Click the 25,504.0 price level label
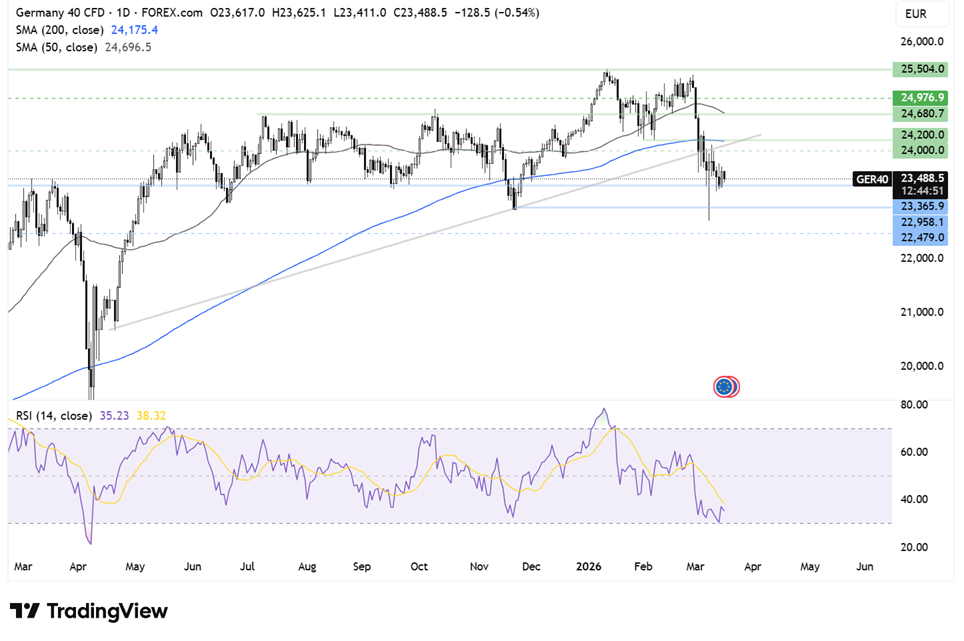Screen dimensions: 964x641 921,69
